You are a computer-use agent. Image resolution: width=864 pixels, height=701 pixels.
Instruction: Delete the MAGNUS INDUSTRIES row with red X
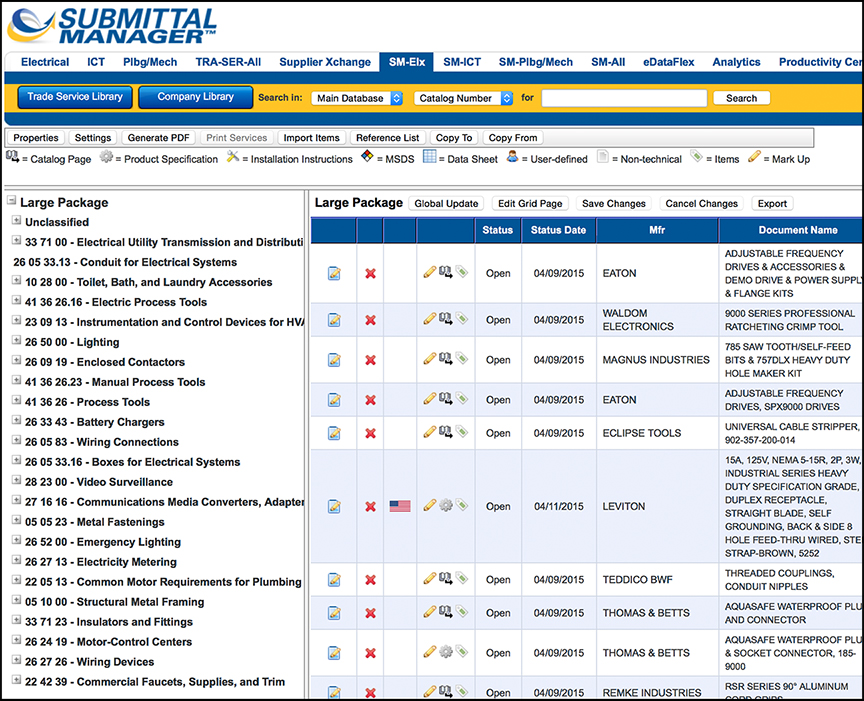370,360
